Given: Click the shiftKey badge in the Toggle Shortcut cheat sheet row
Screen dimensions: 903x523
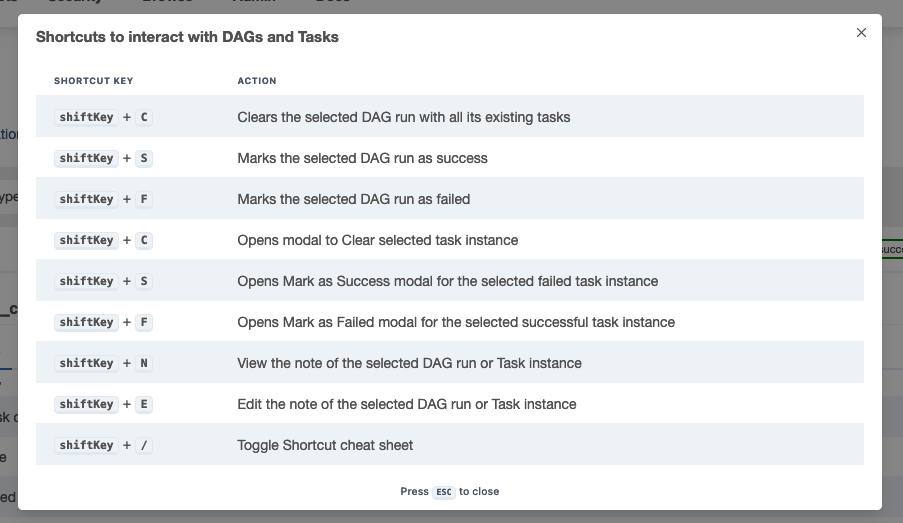Looking at the screenshot, I should tap(86, 445).
